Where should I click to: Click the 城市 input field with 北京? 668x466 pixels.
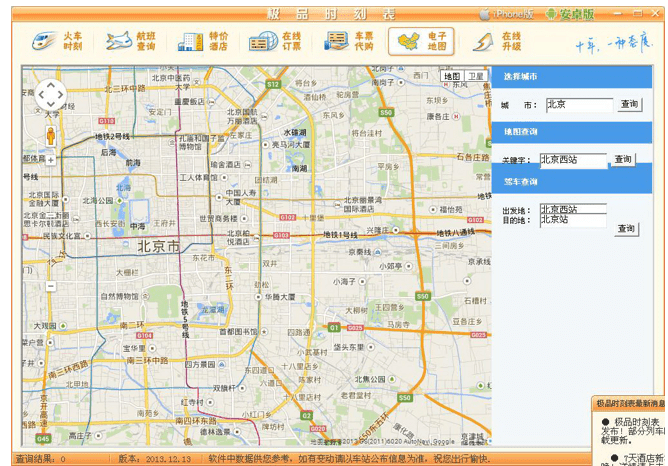(x=578, y=104)
